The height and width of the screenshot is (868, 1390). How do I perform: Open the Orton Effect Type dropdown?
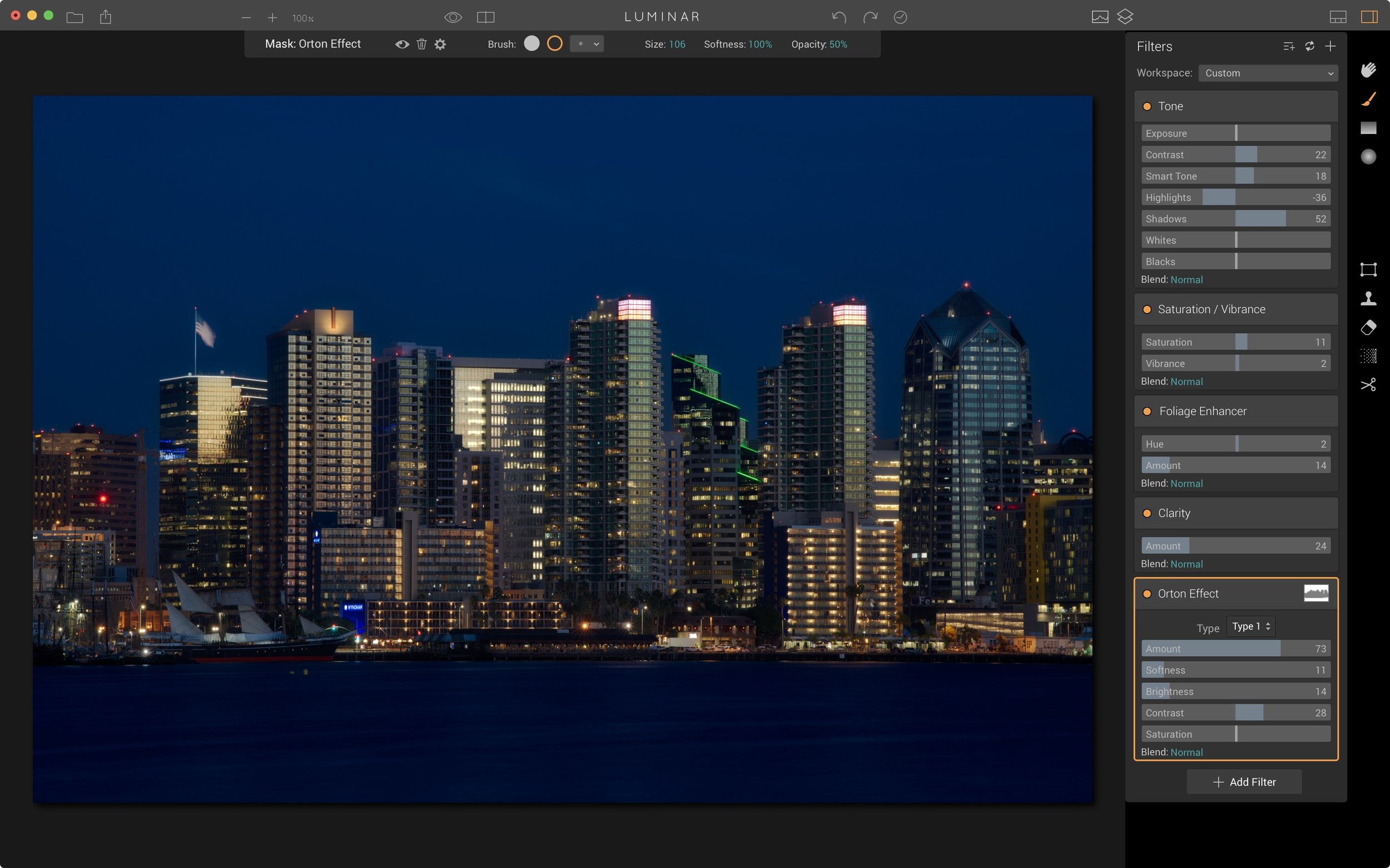tap(1249, 626)
